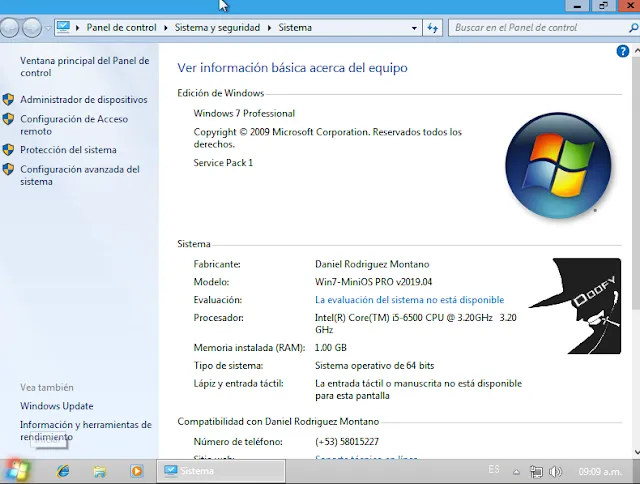Click the Show desktop strip
Screen dimensions: 640x484
click(636, 471)
